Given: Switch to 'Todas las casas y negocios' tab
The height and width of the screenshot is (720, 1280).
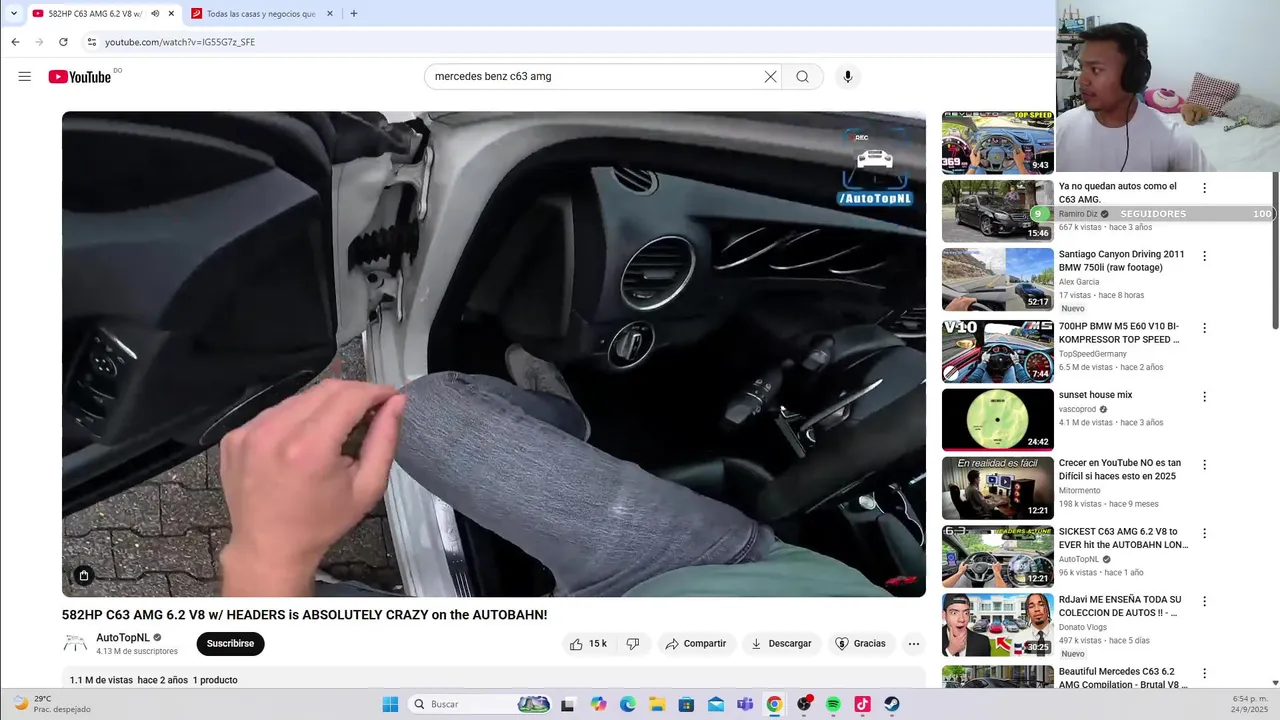Looking at the screenshot, I should (x=260, y=14).
